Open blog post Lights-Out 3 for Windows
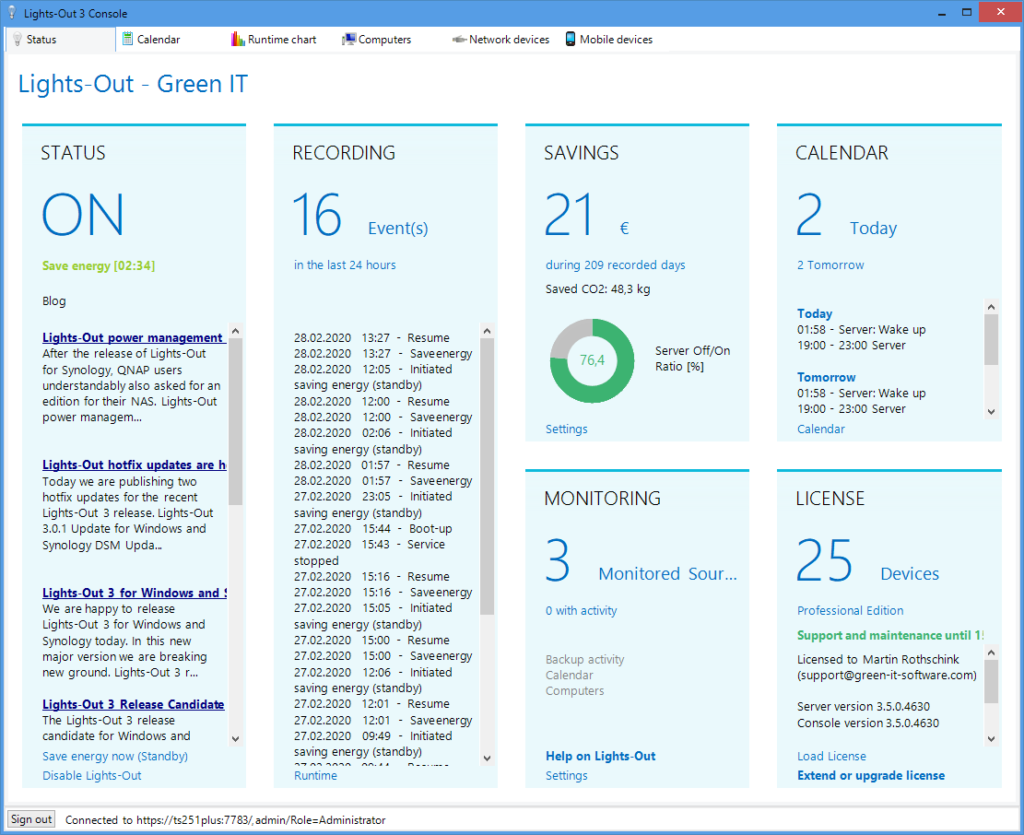This screenshot has height=835, width=1024. [134, 593]
